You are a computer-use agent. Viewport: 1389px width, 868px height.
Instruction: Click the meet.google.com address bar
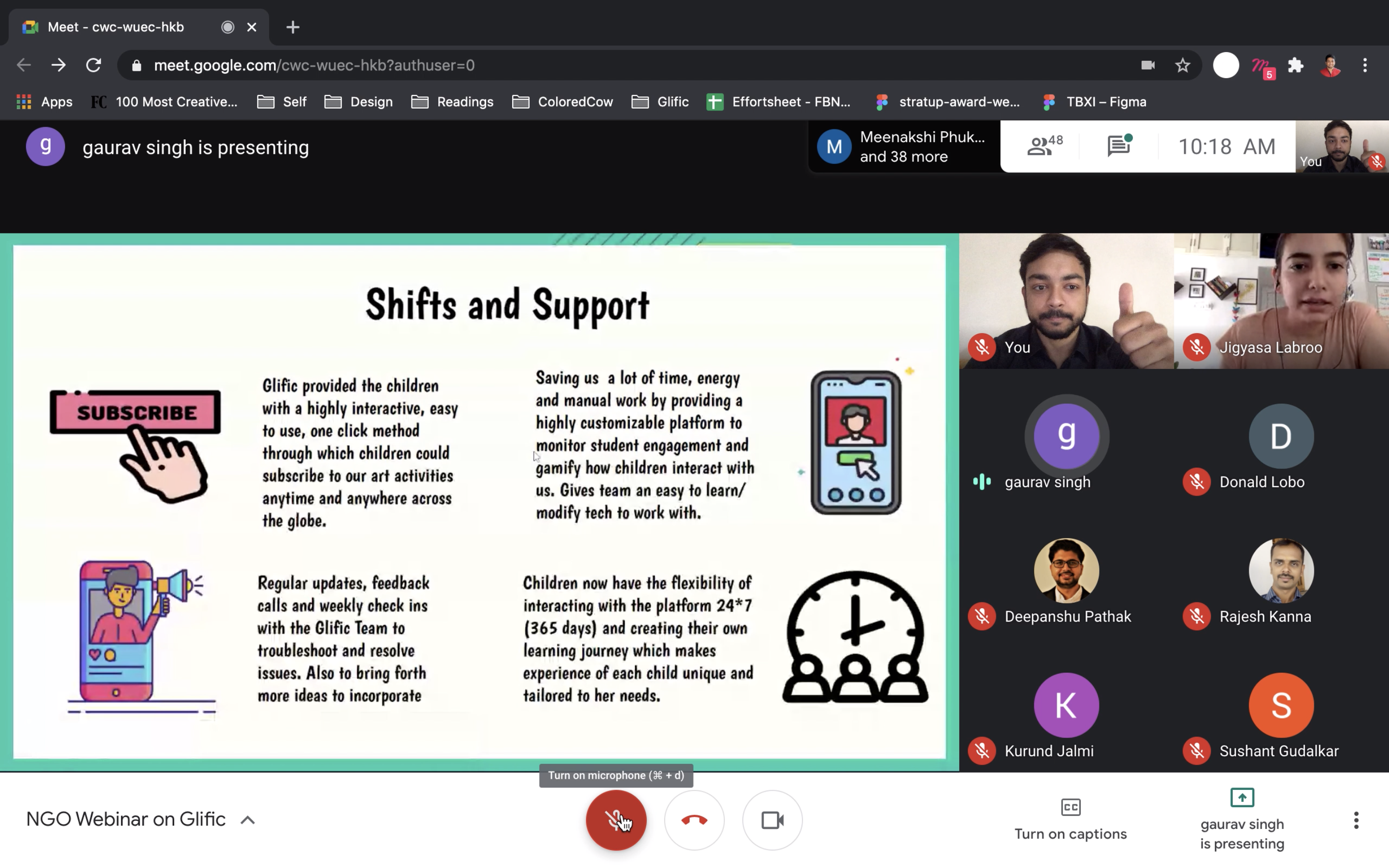click(659, 65)
